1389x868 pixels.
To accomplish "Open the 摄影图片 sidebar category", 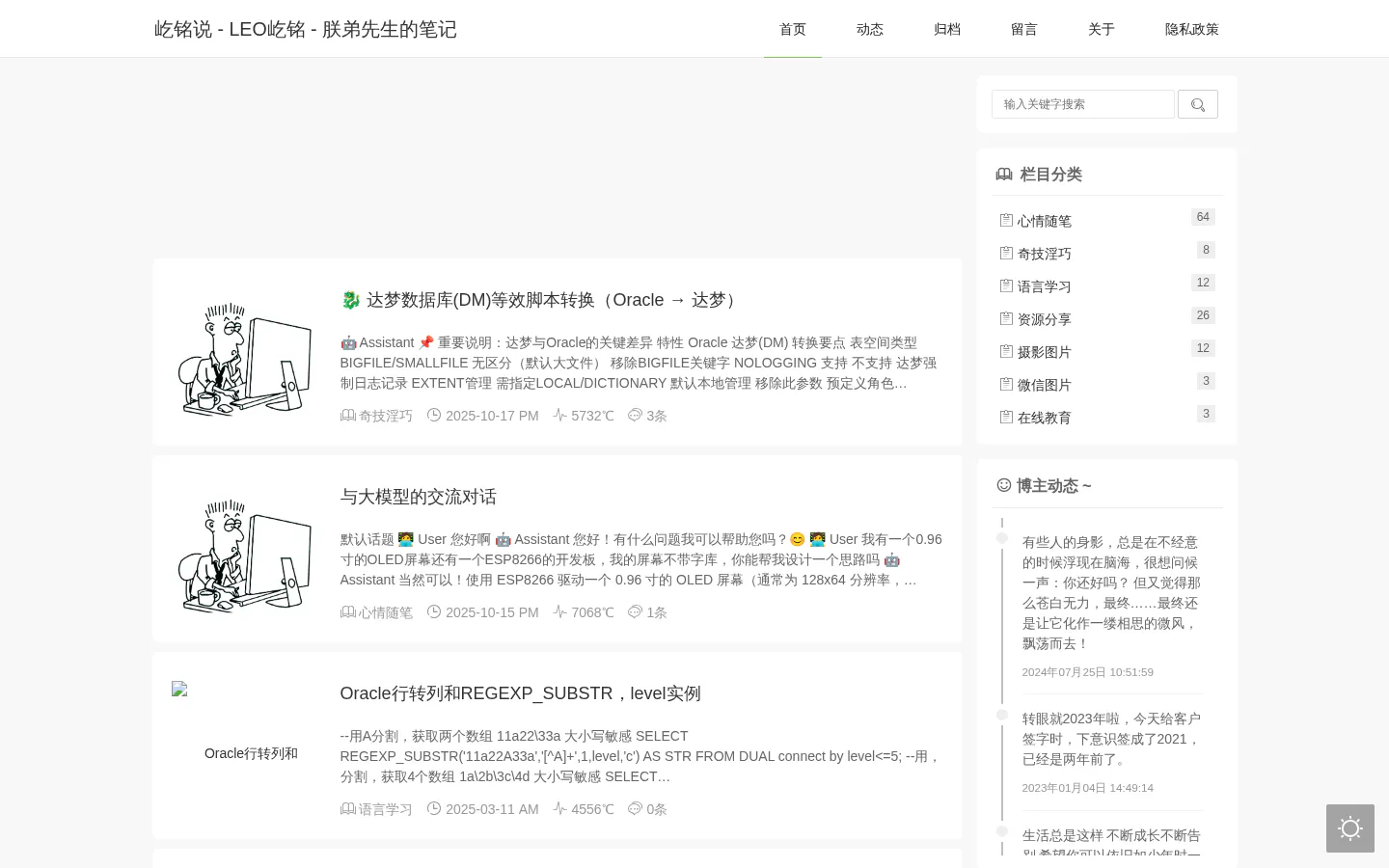I will (x=1045, y=352).
